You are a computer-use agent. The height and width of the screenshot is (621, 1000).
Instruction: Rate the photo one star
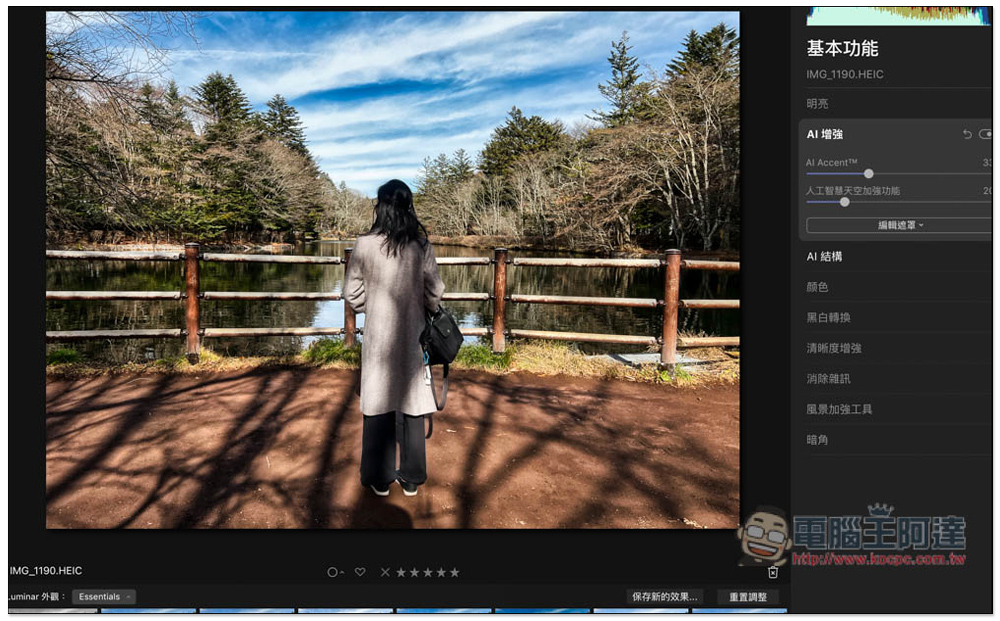[401, 572]
